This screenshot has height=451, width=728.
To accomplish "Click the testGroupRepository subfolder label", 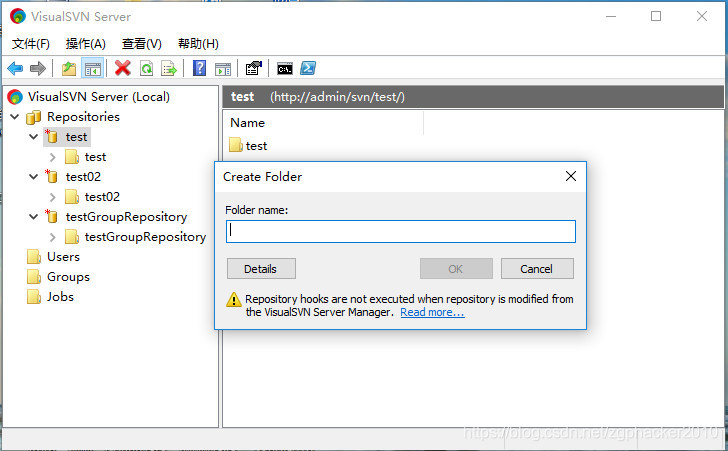I will coord(145,237).
